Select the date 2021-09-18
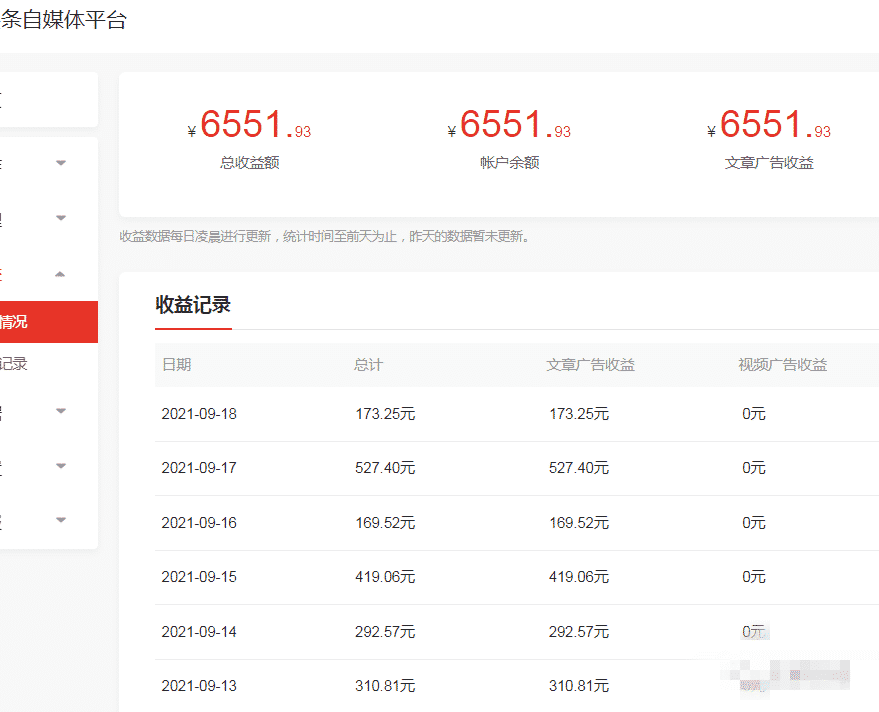The width and height of the screenshot is (879, 712). tap(199, 414)
